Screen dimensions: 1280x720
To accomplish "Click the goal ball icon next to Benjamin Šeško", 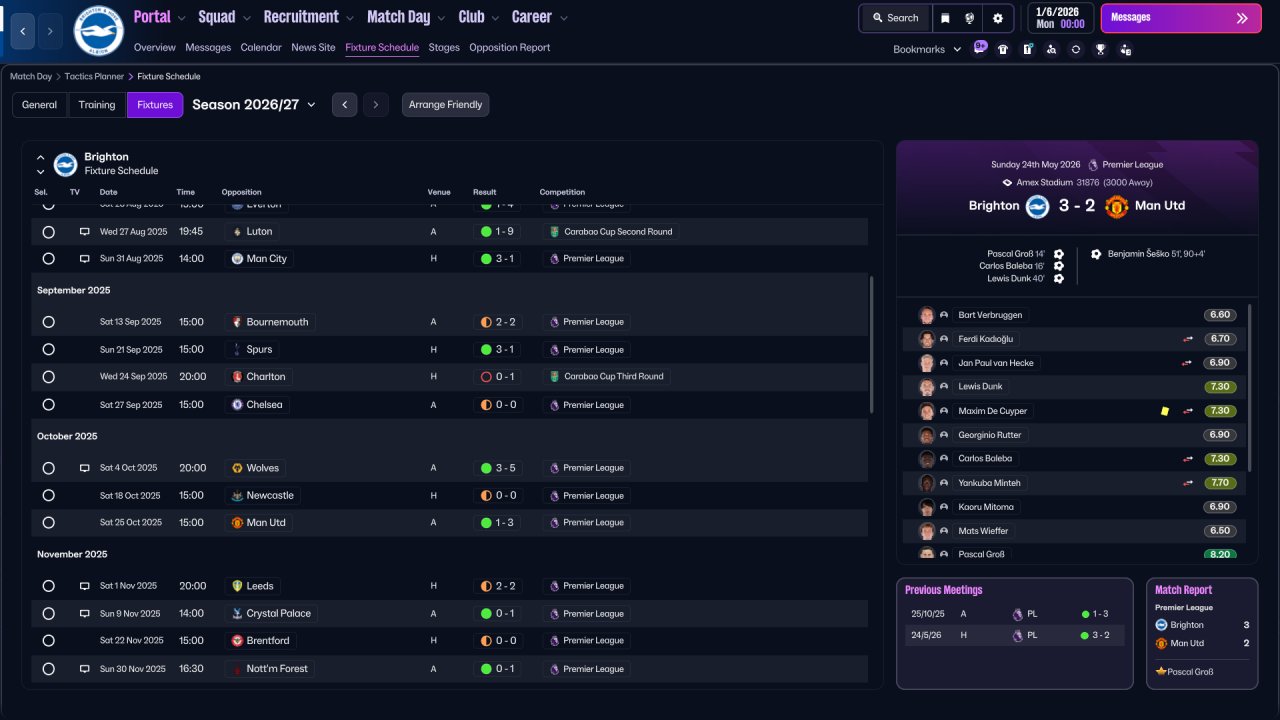I will pyautogui.click(x=1096, y=254).
